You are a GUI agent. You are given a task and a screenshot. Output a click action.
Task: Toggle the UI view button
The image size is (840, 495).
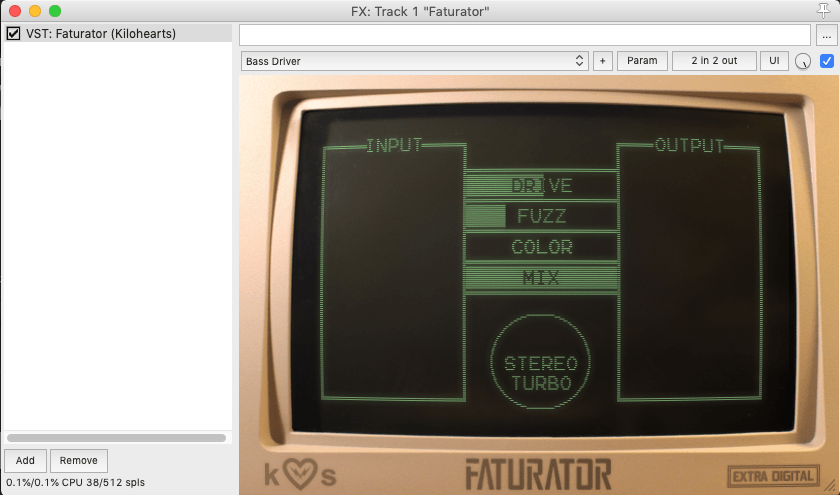point(774,61)
